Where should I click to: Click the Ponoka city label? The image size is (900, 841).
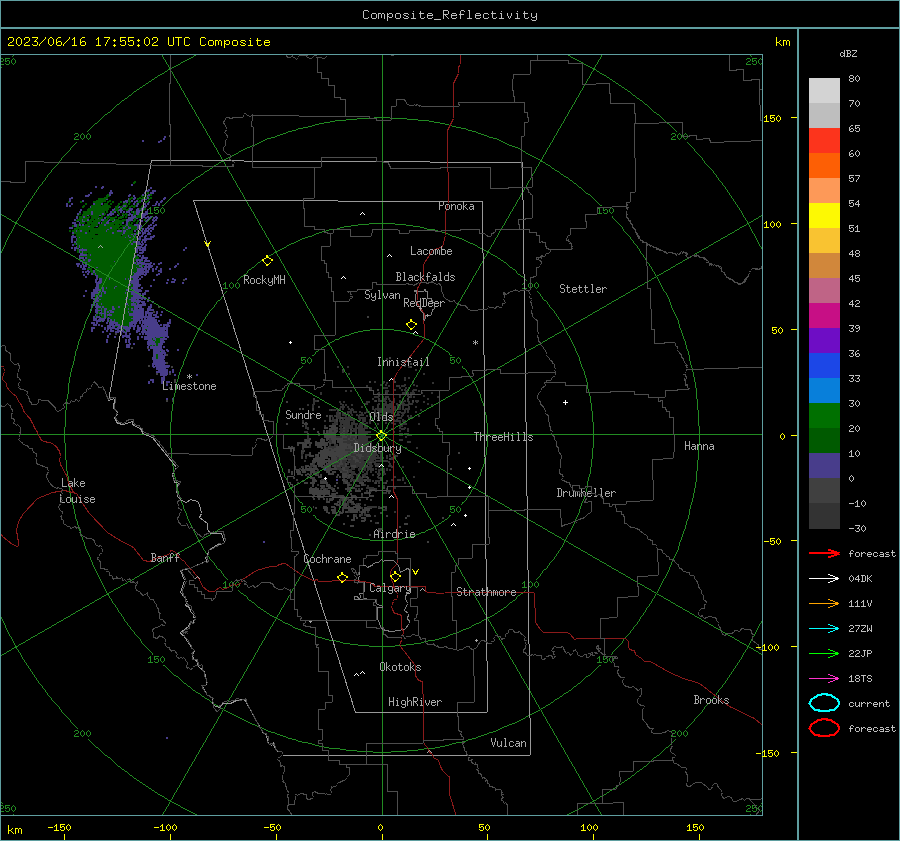[x=456, y=206]
